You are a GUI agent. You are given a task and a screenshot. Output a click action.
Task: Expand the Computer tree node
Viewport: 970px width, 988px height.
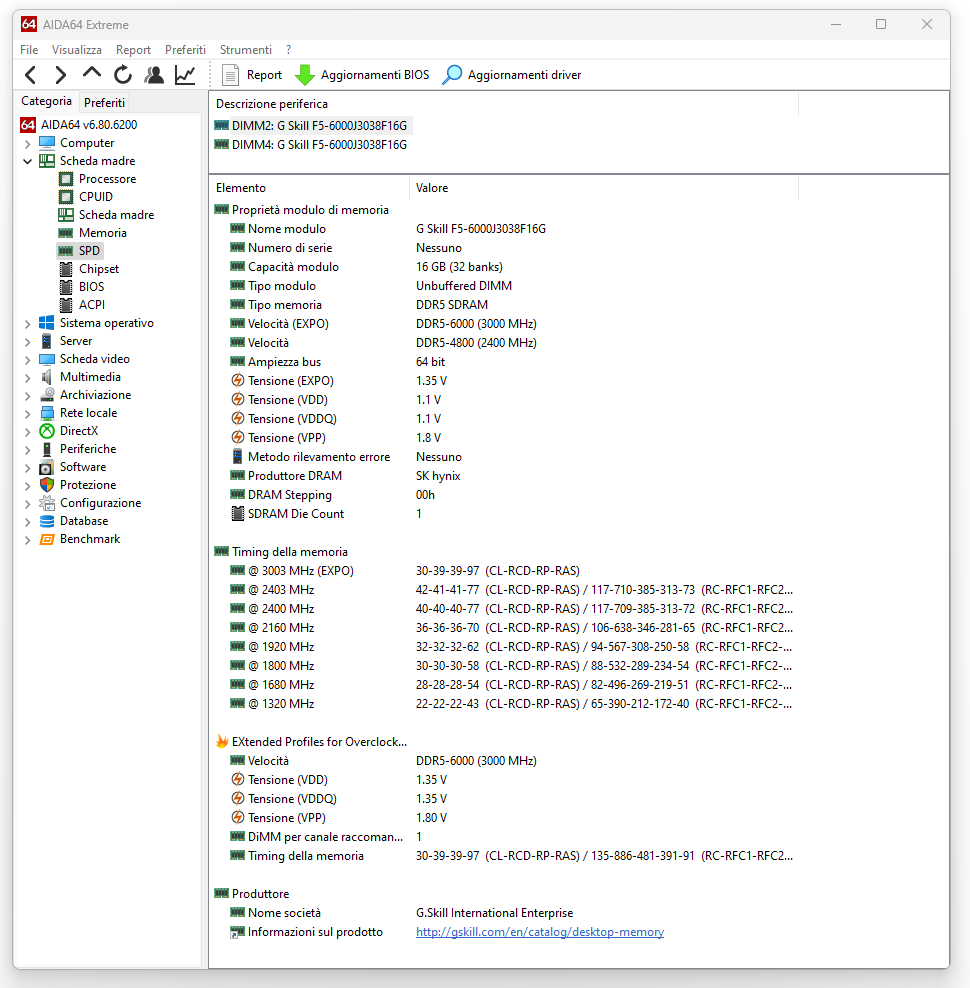(x=27, y=144)
